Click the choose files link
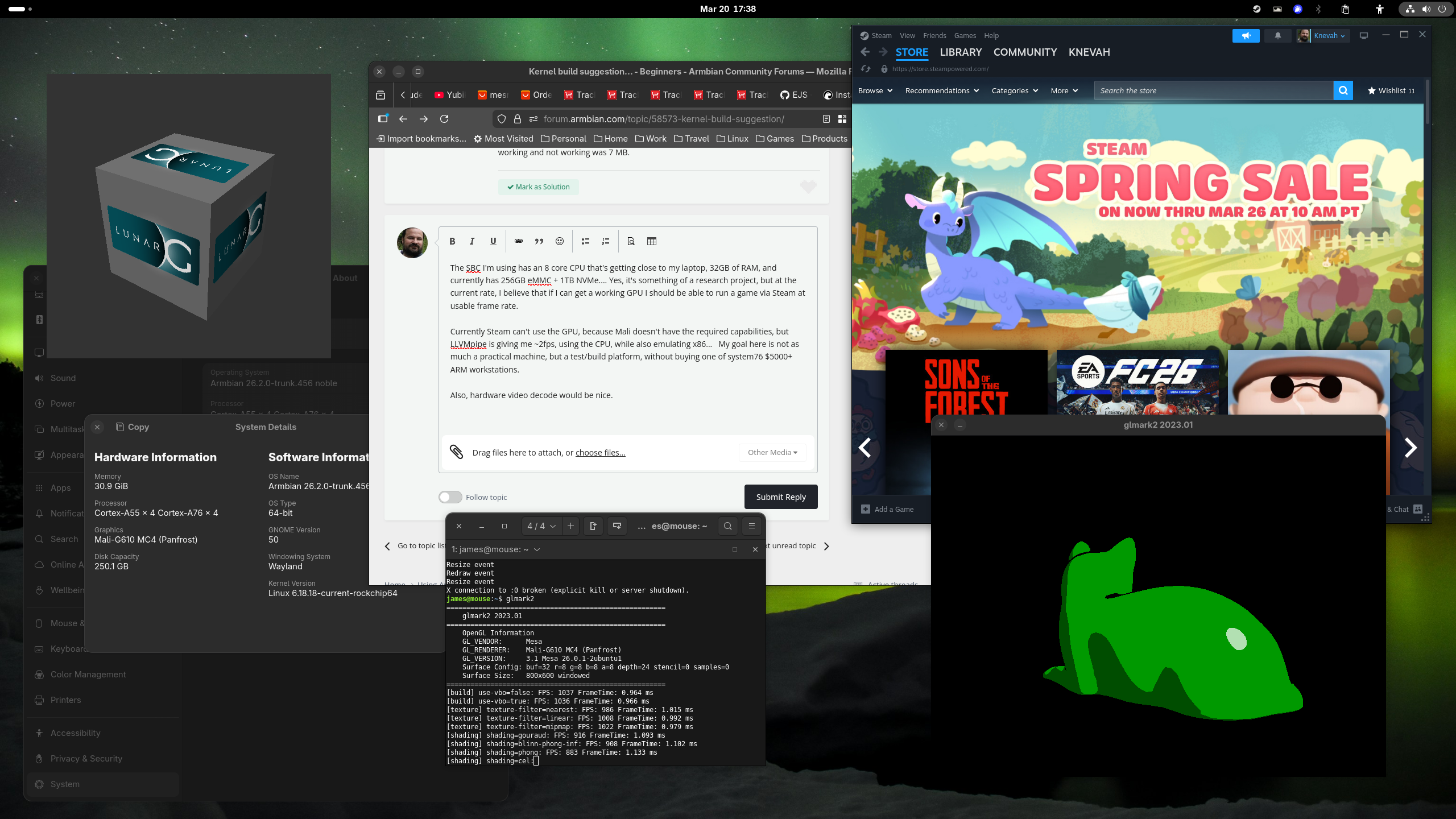1456x819 pixels. coord(600,453)
